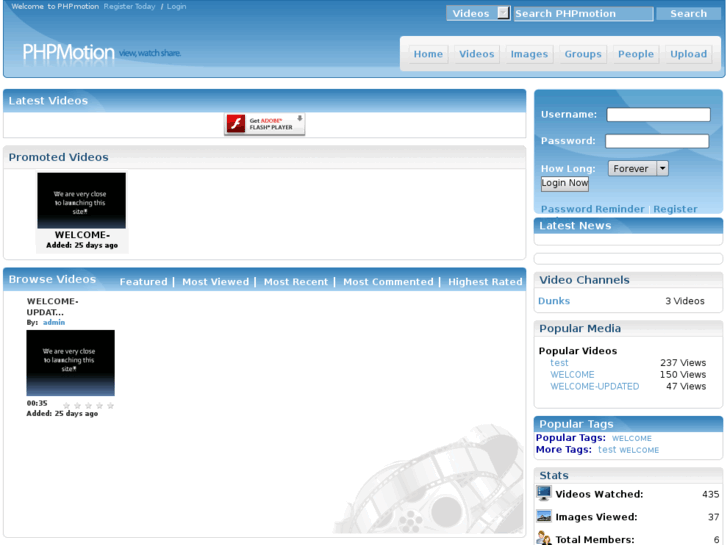Select the Most Commented browse filter
Image resolution: width=727 pixels, height=545 pixels.
tap(388, 282)
